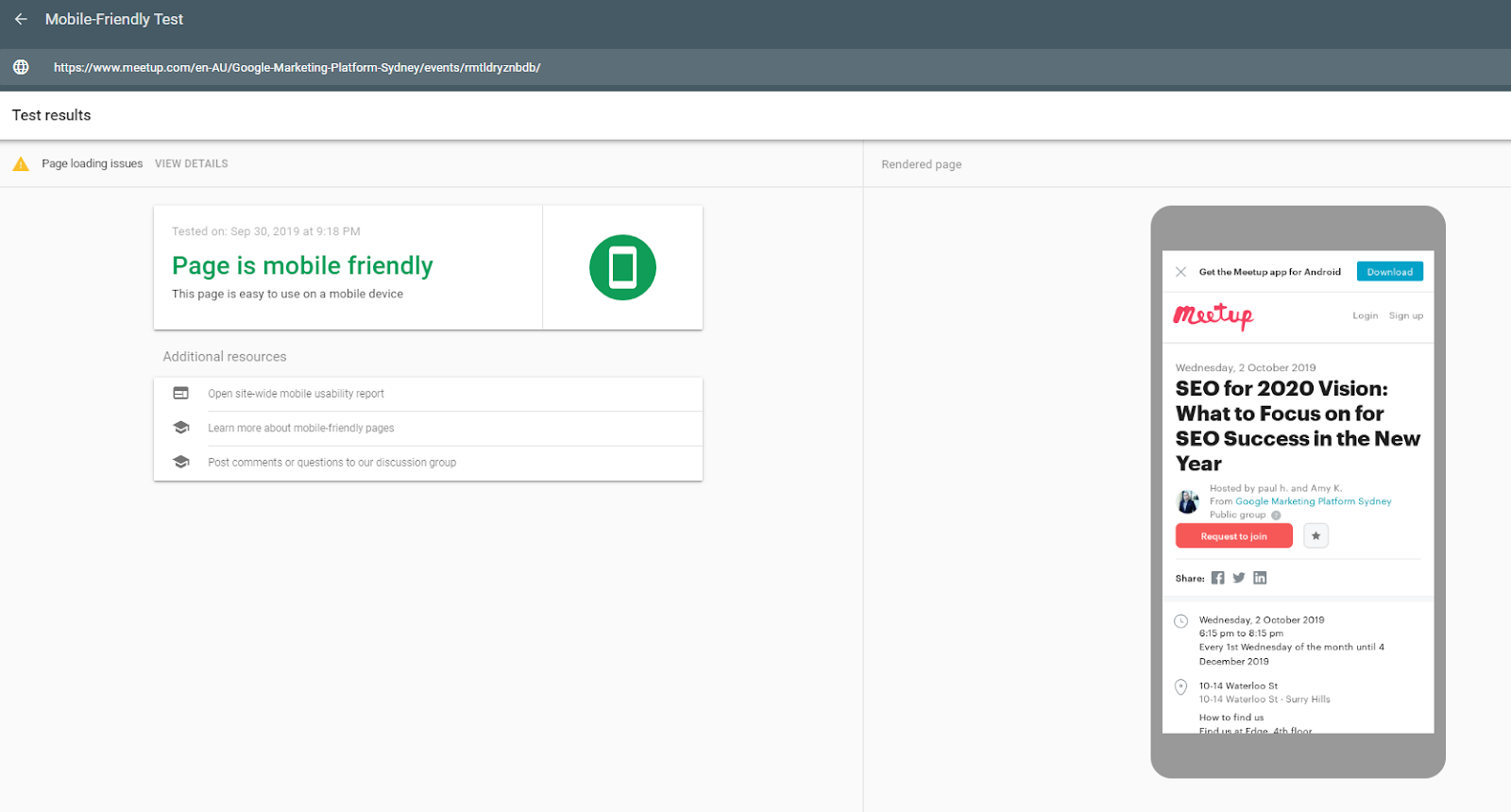
Task: Open Learn more about mobile-friendly pages
Action: pyautogui.click(x=301, y=428)
